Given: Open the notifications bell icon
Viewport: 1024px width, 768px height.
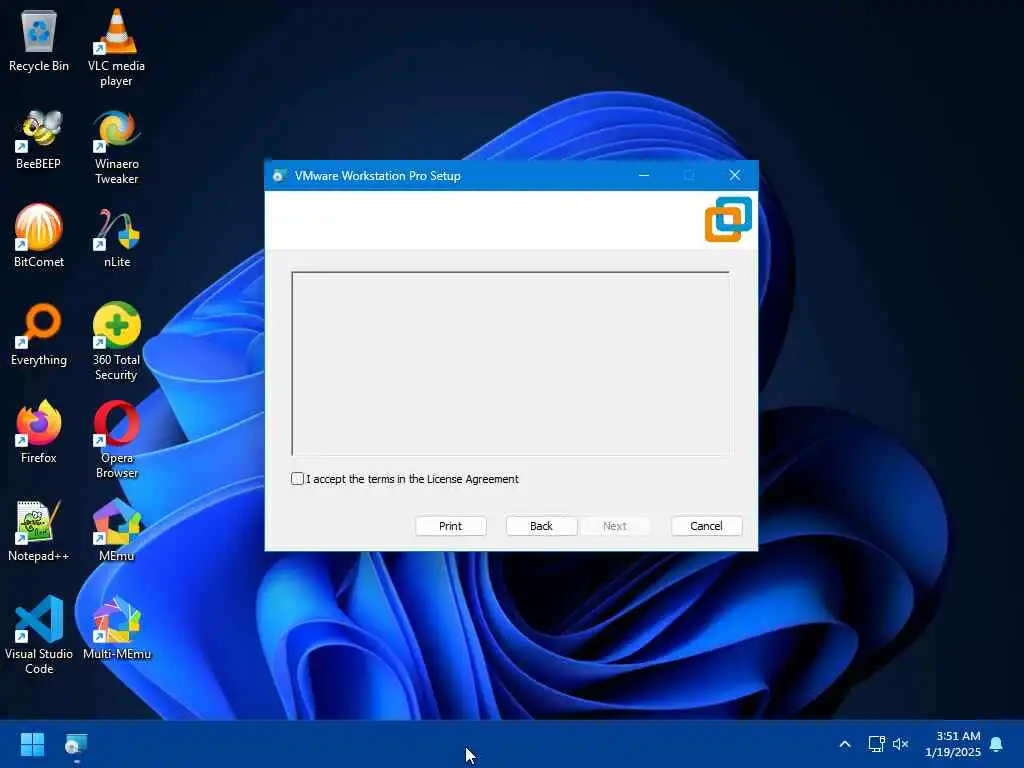Looking at the screenshot, I should point(997,744).
